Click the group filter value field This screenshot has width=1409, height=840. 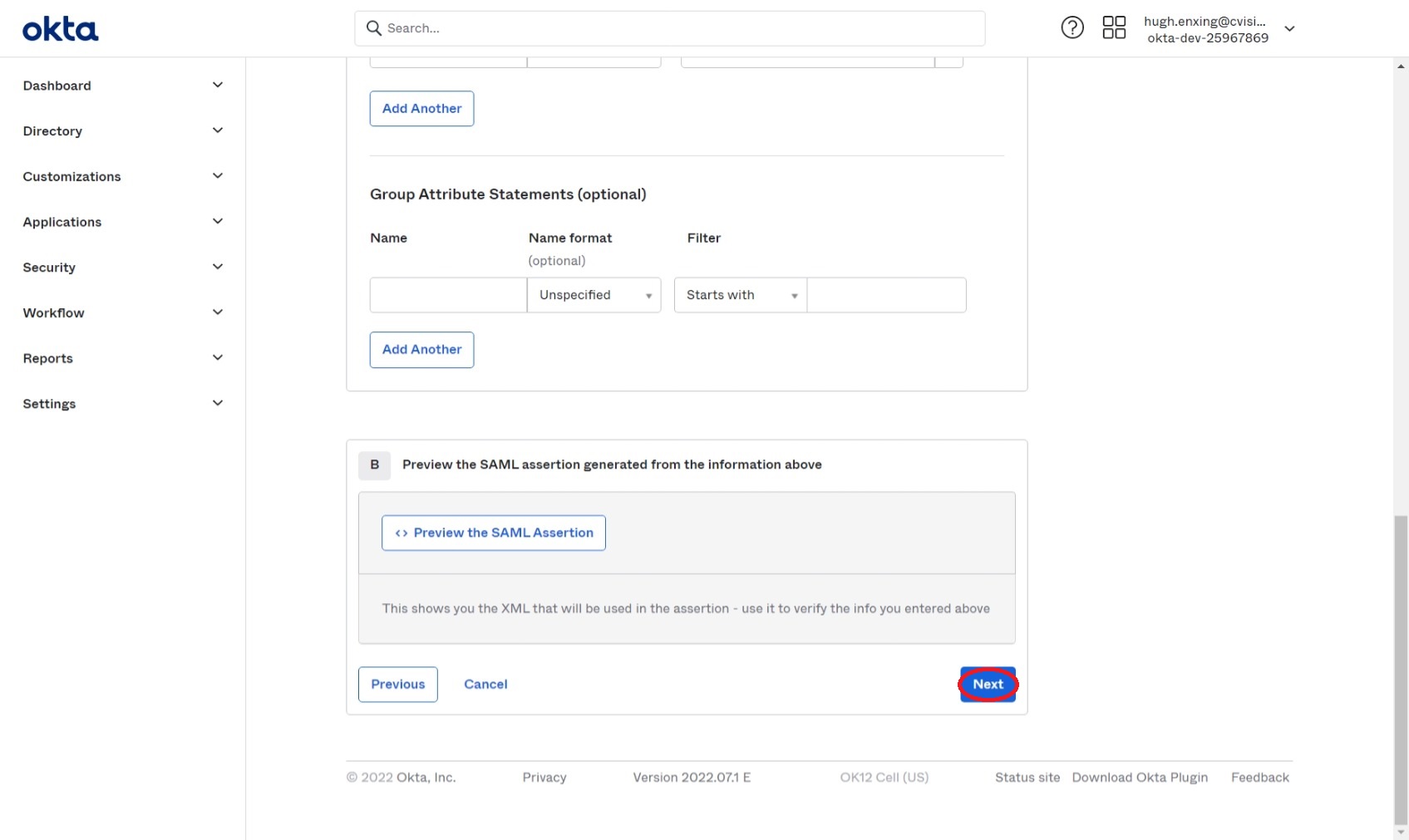886,295
